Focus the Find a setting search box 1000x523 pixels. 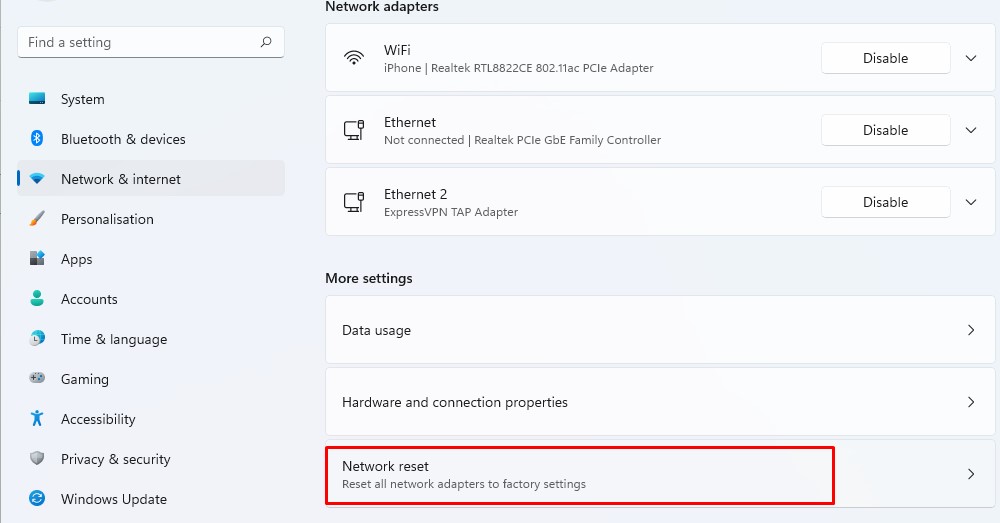coord(151,42)
